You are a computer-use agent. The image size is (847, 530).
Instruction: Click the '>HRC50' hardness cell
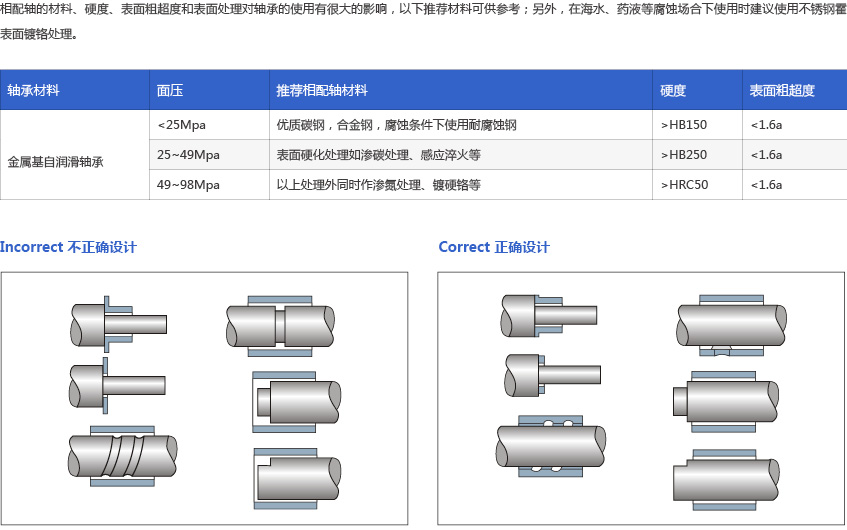click(685, 185)
